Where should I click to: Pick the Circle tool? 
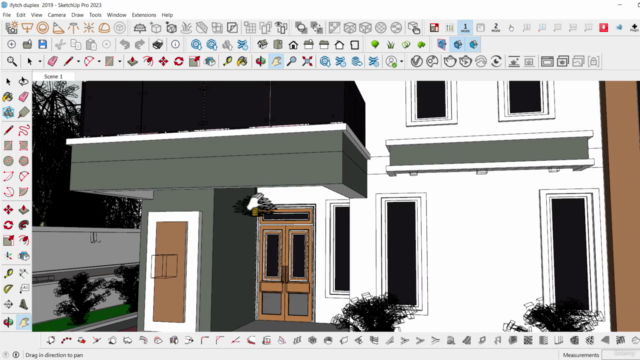coord(8,161)
